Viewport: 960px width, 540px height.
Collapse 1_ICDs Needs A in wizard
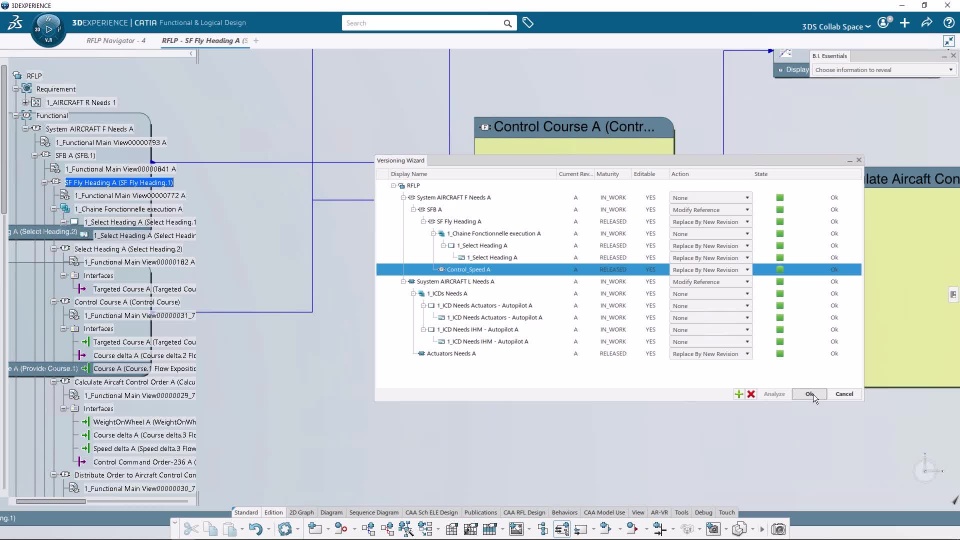tap(413, 293)
